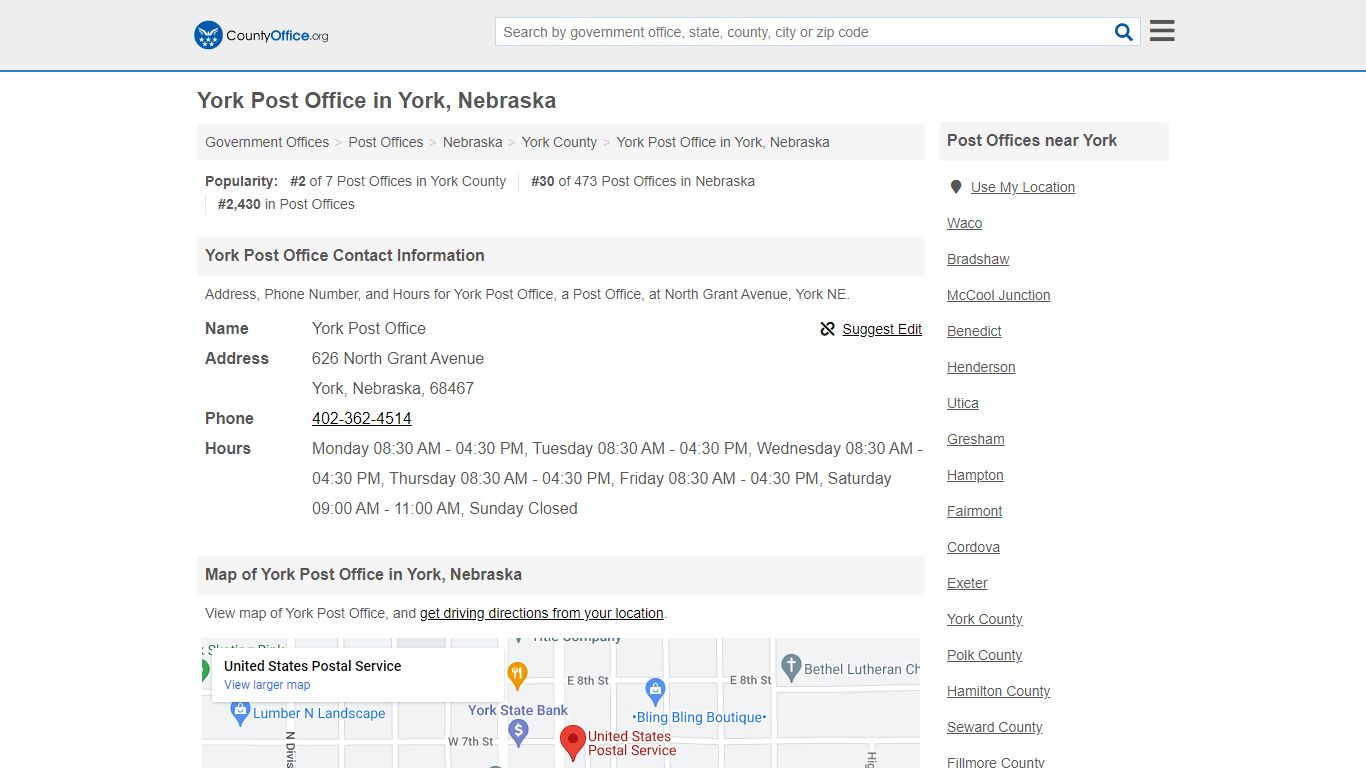The width and height of the screenshot is (1366, 768).
Task: Open the Hampton post office link
Action: point(975,475)
